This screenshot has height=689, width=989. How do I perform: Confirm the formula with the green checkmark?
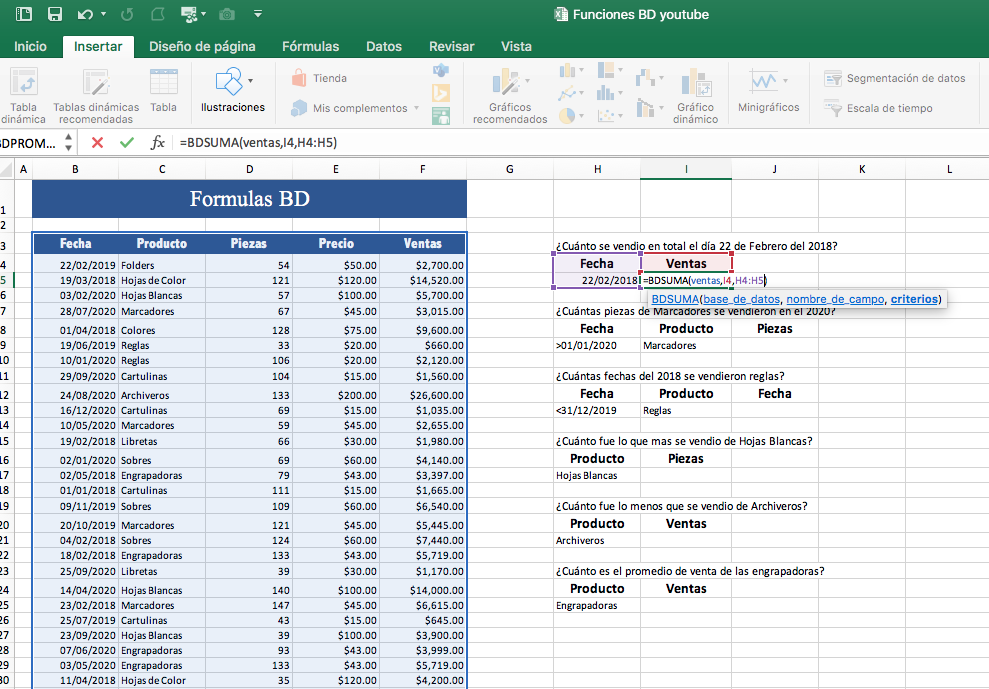pos(126,142)
